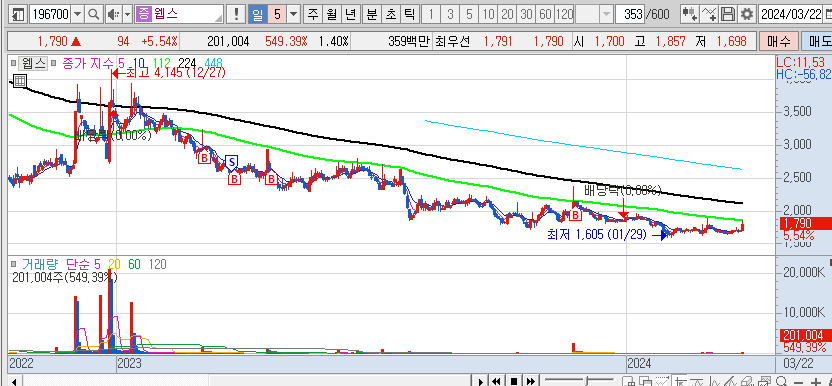Screen dimensions: 832x386
Task: Click the 353 candle count field
Action: (x=630, y=14)
